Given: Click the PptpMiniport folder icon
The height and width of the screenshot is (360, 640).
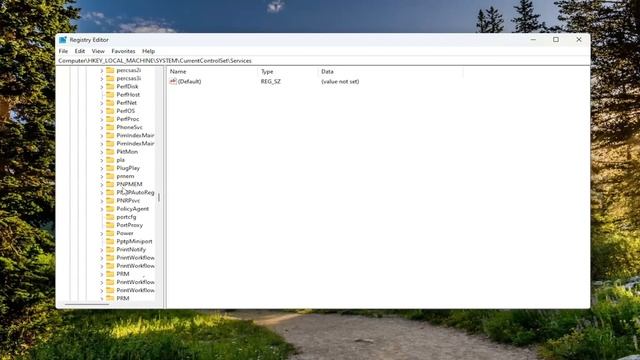Looking at the screenshot, I should click(110, 241).
